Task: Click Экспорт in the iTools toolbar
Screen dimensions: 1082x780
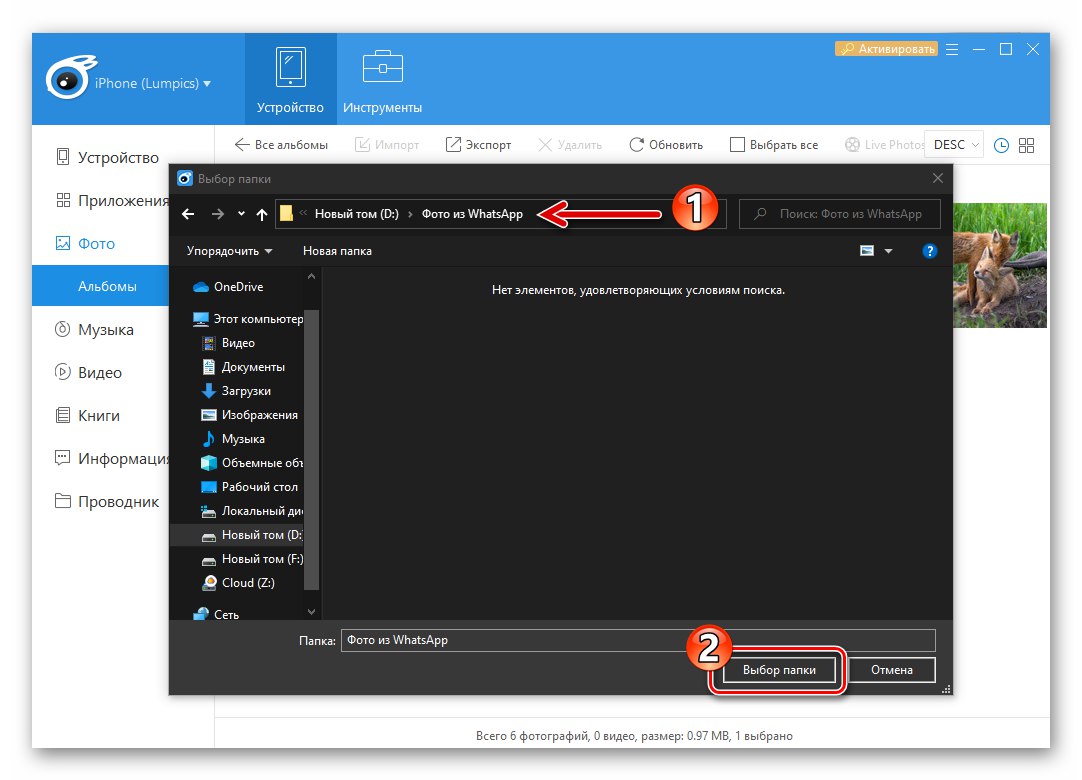Action: click(478, 145)
